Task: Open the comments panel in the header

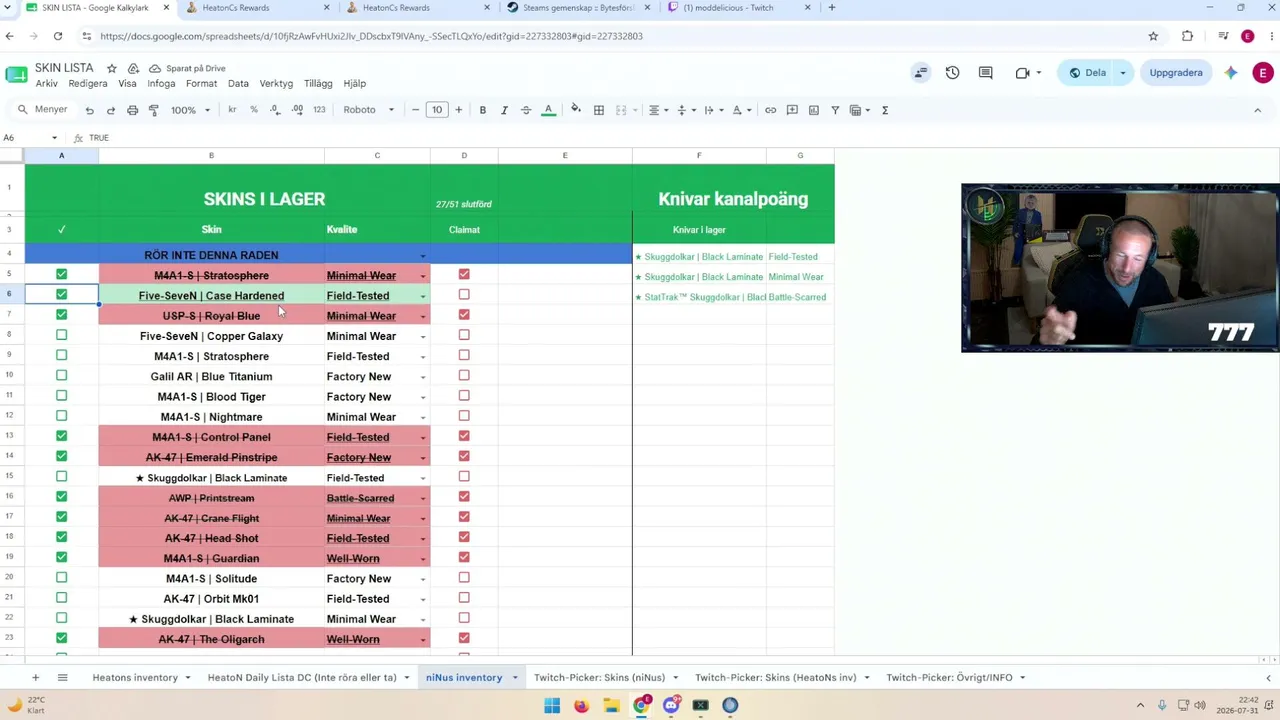Action: tap(986, 73)
